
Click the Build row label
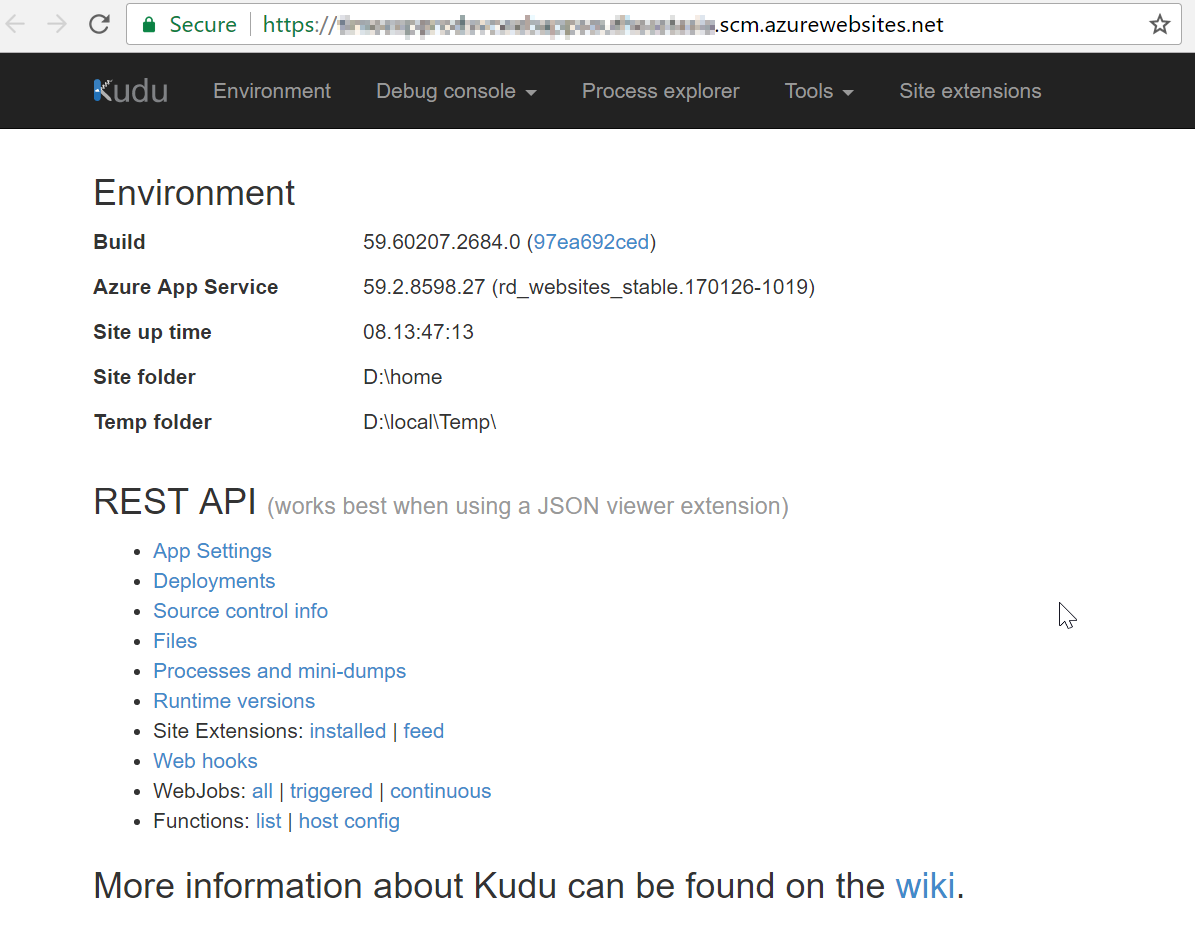click(119, 242)
